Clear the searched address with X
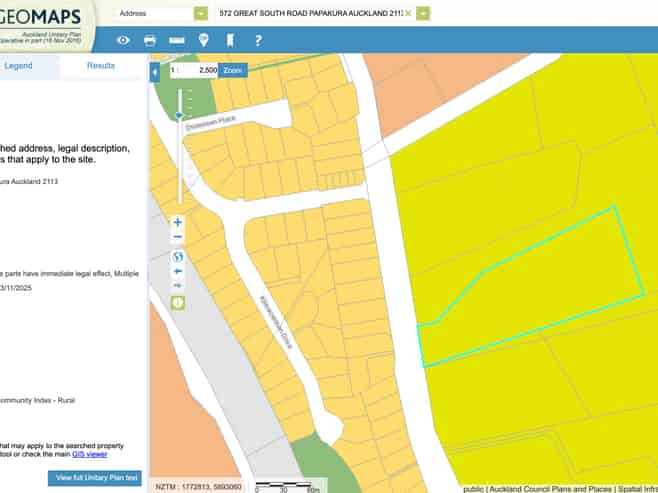This screenshot has height=493, width=658. point(408,13)
